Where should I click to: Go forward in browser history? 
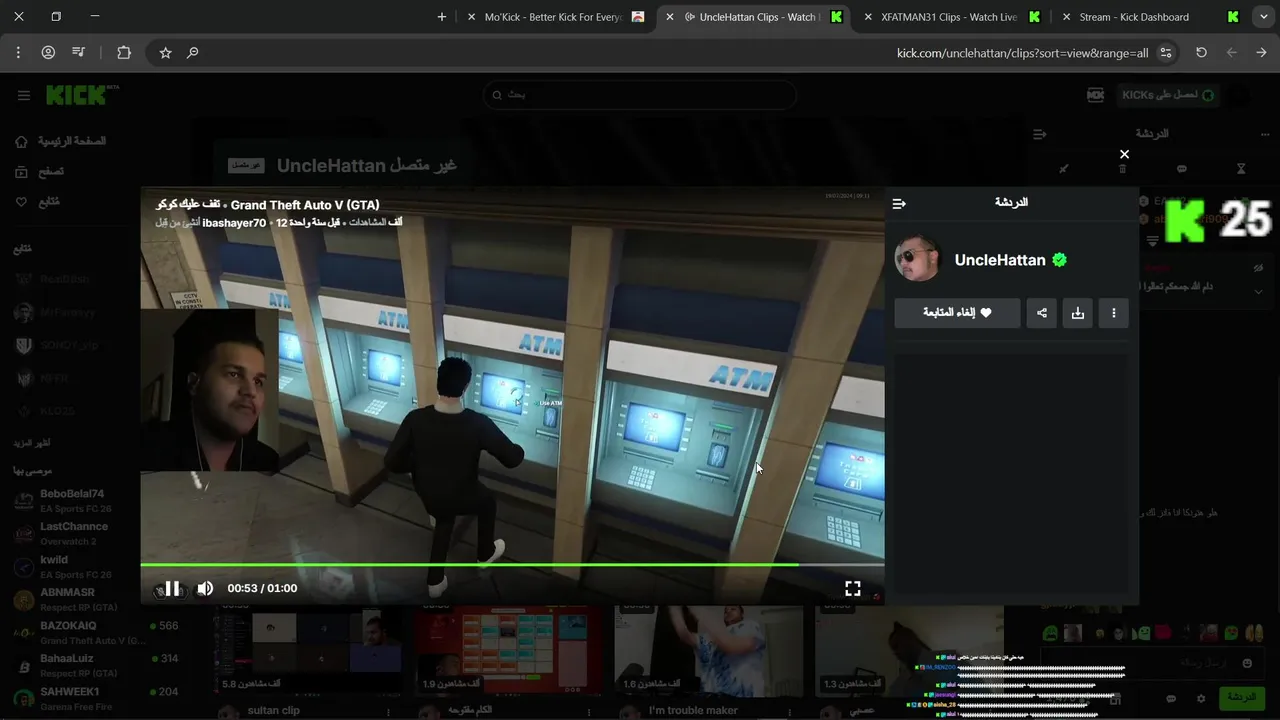[x=1262, y=53]
